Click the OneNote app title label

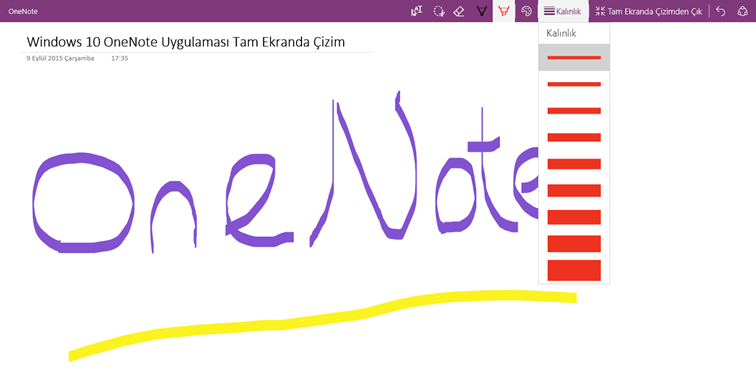point(23,11)
